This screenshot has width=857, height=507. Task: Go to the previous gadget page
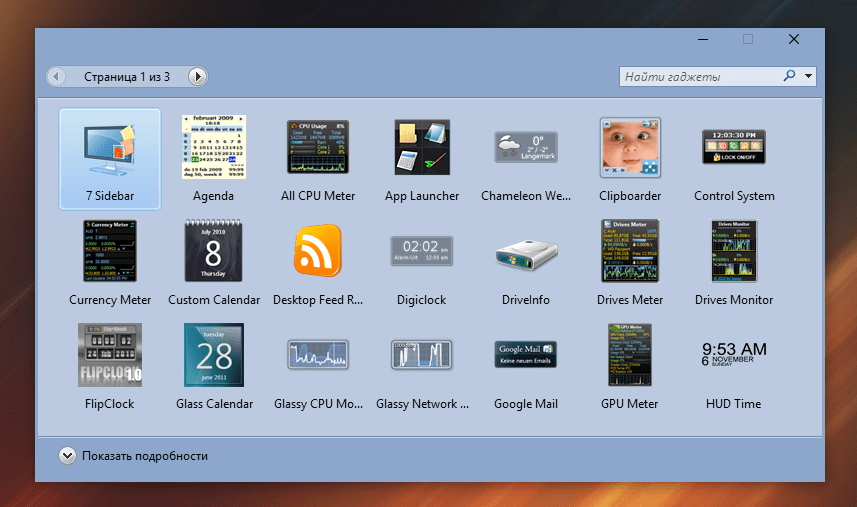pyautogui.click(x=57, y=76)
